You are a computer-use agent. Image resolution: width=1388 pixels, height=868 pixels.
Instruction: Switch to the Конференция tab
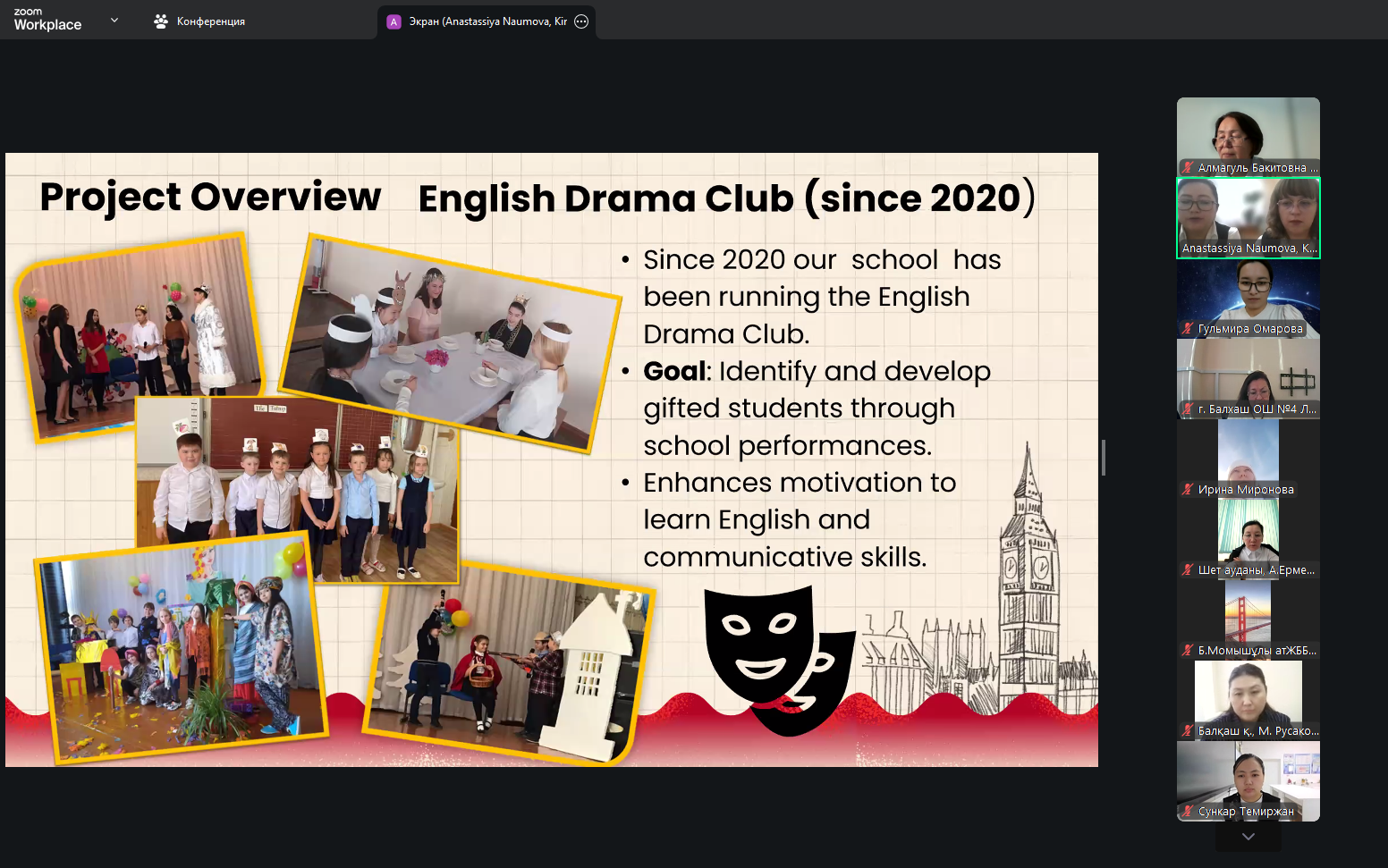click(x=210, y=21)
